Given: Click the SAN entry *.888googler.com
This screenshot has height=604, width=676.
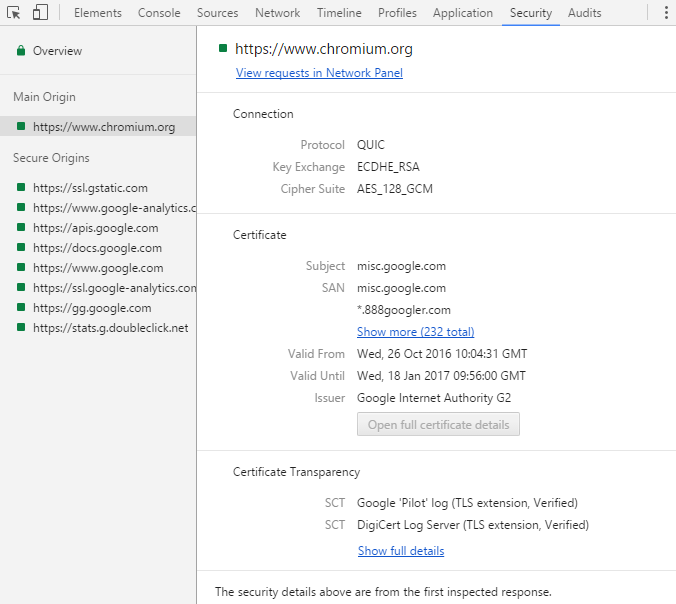Looking at the screenshot, I should click(x=404, y=310).
